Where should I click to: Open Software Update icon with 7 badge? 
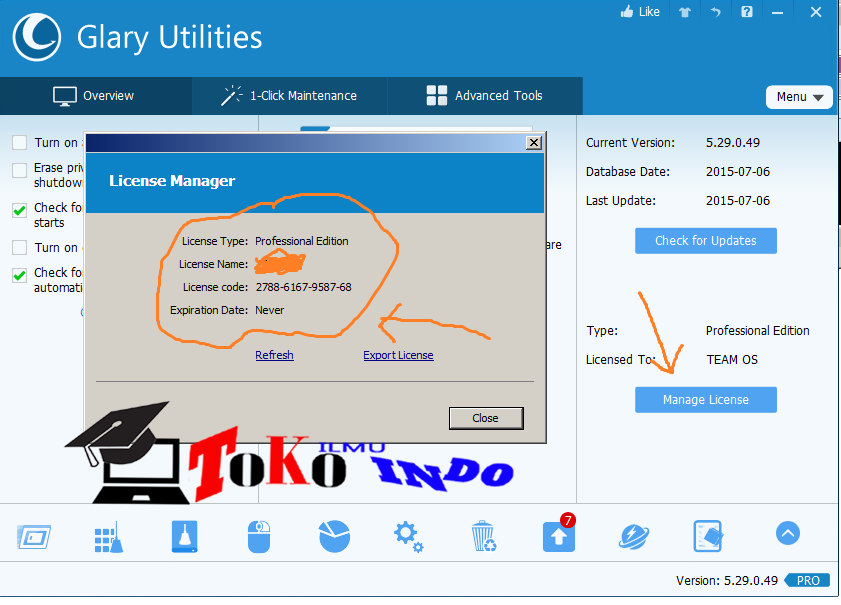559,535
